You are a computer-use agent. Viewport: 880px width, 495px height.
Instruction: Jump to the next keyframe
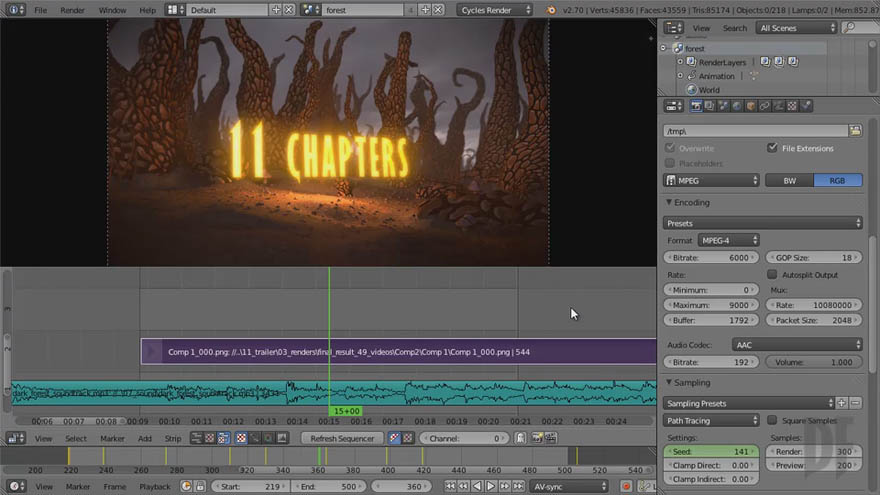click(505, 486)
